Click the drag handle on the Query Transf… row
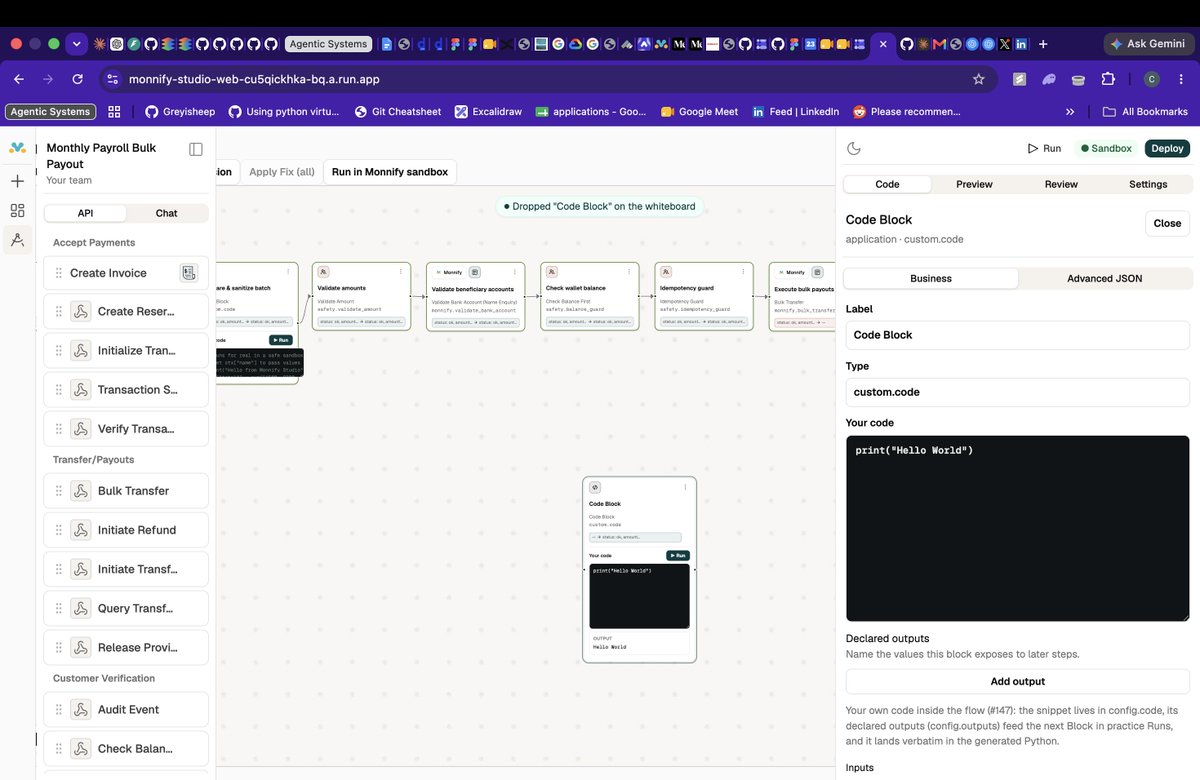This screenshot has height=780, width=1200. [59, 608]
